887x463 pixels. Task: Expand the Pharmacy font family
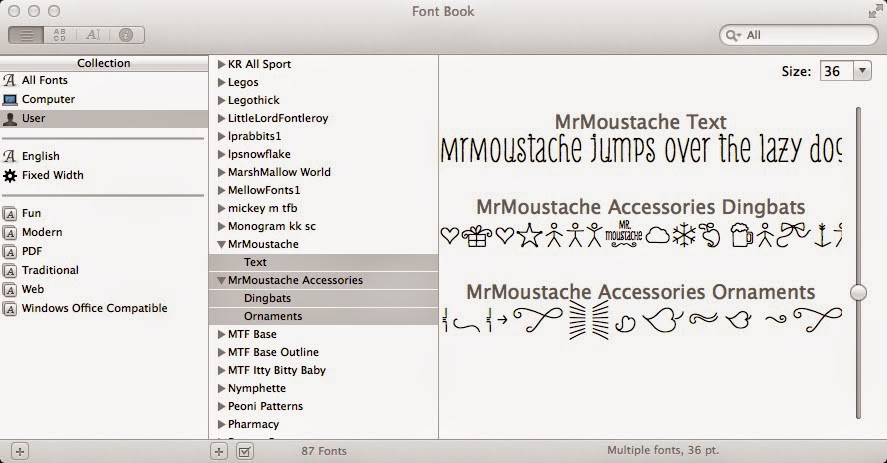click(221, 425)
